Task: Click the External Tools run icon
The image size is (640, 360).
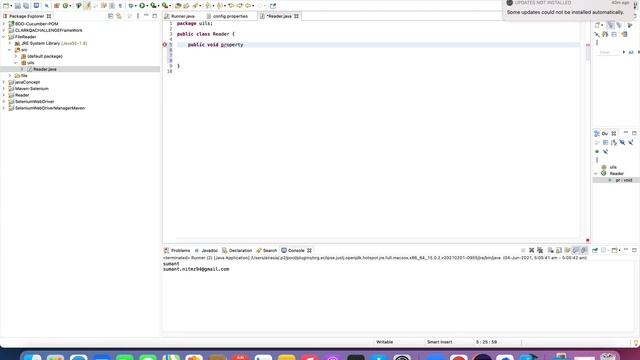Action: pyautogui.click(x=164, y=6)
